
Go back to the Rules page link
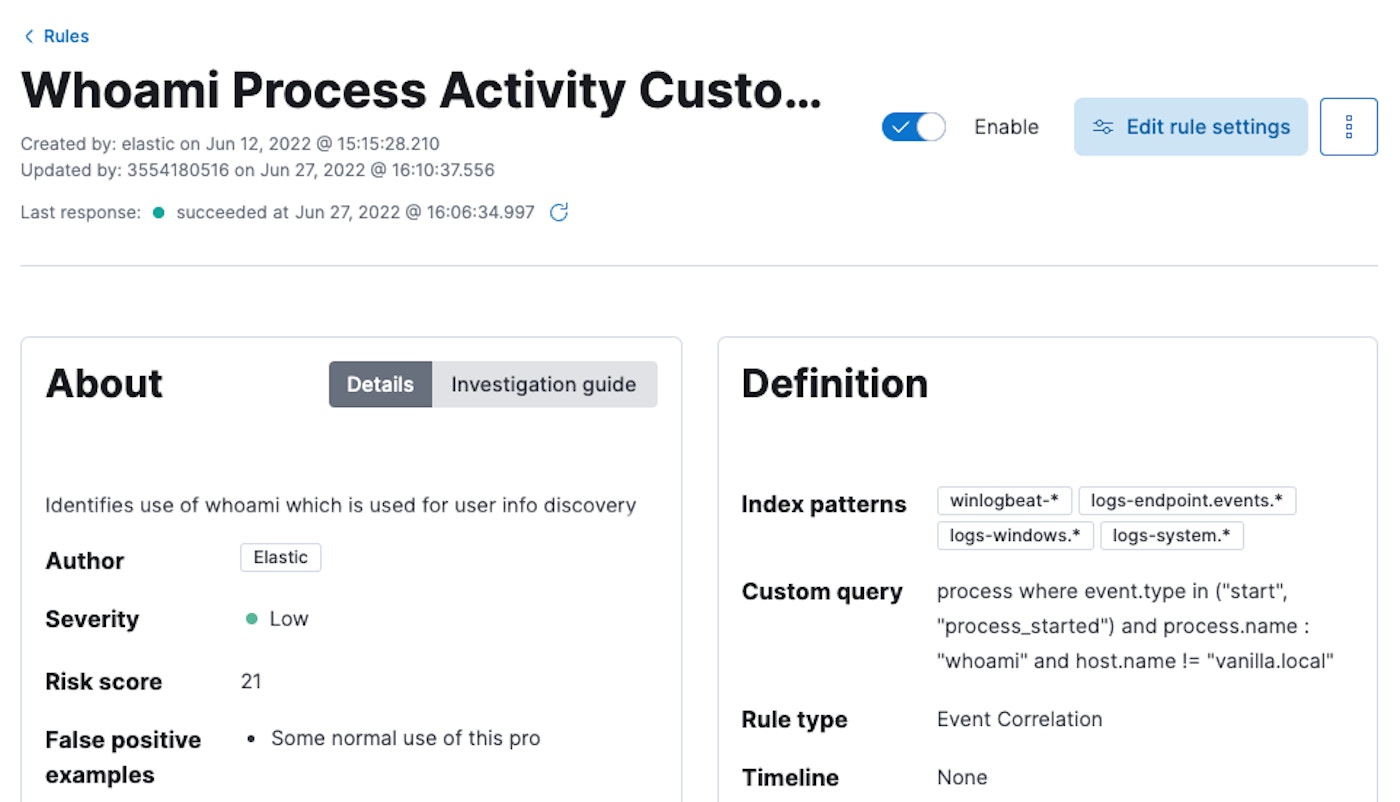click(66, 37)
